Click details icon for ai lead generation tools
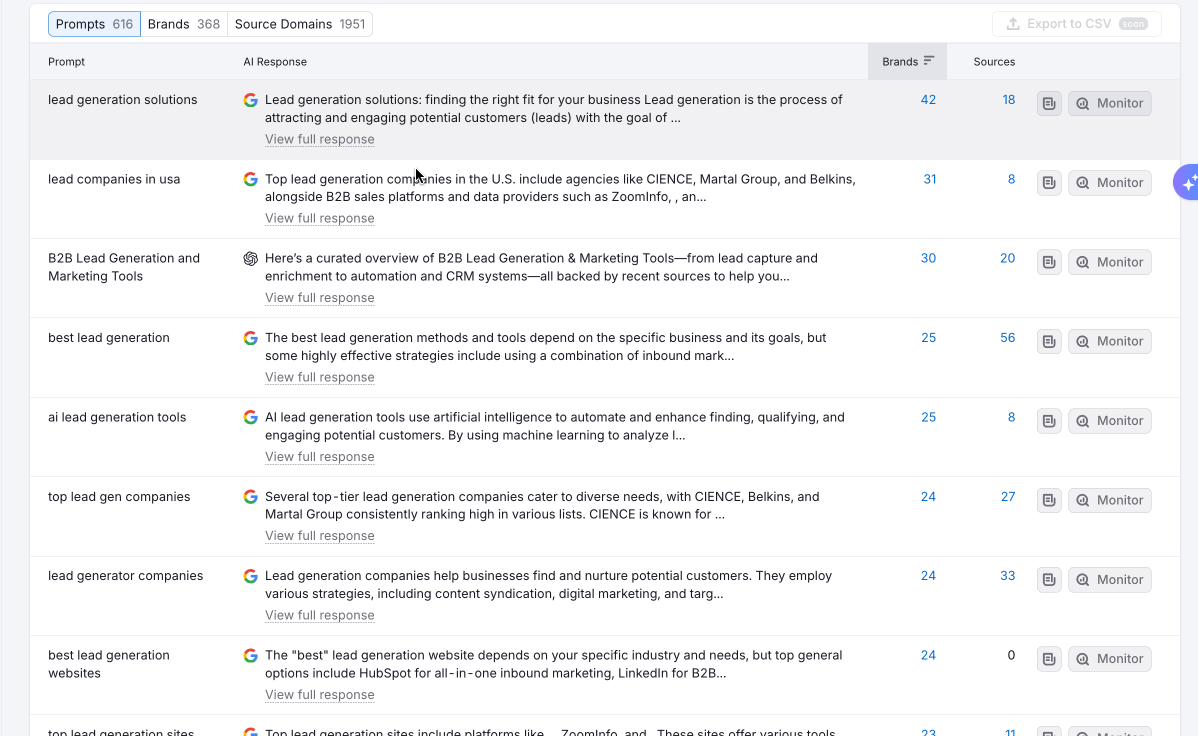The height and width of the screenshot is (736, 1198). tap(1049, 421)
